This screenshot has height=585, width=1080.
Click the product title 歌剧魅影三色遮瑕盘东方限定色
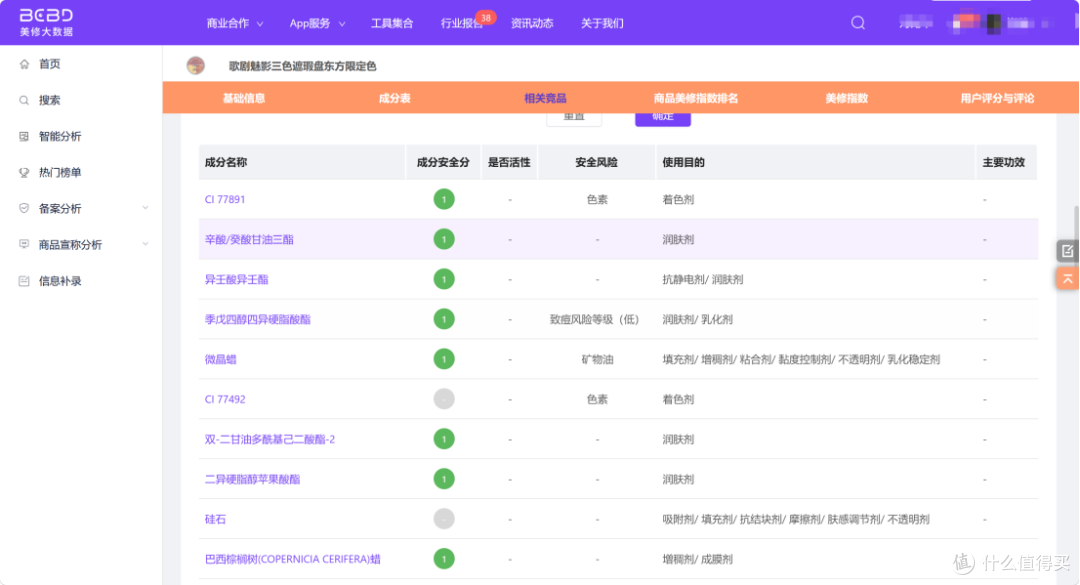[x=302, y=66]
